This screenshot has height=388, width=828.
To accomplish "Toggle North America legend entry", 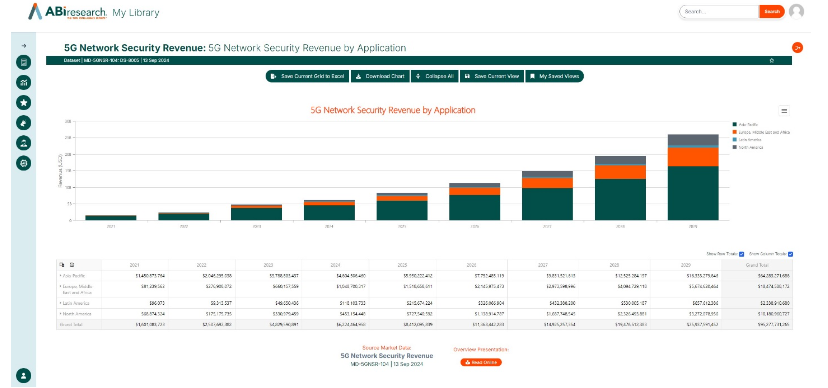I will [748, 147].
